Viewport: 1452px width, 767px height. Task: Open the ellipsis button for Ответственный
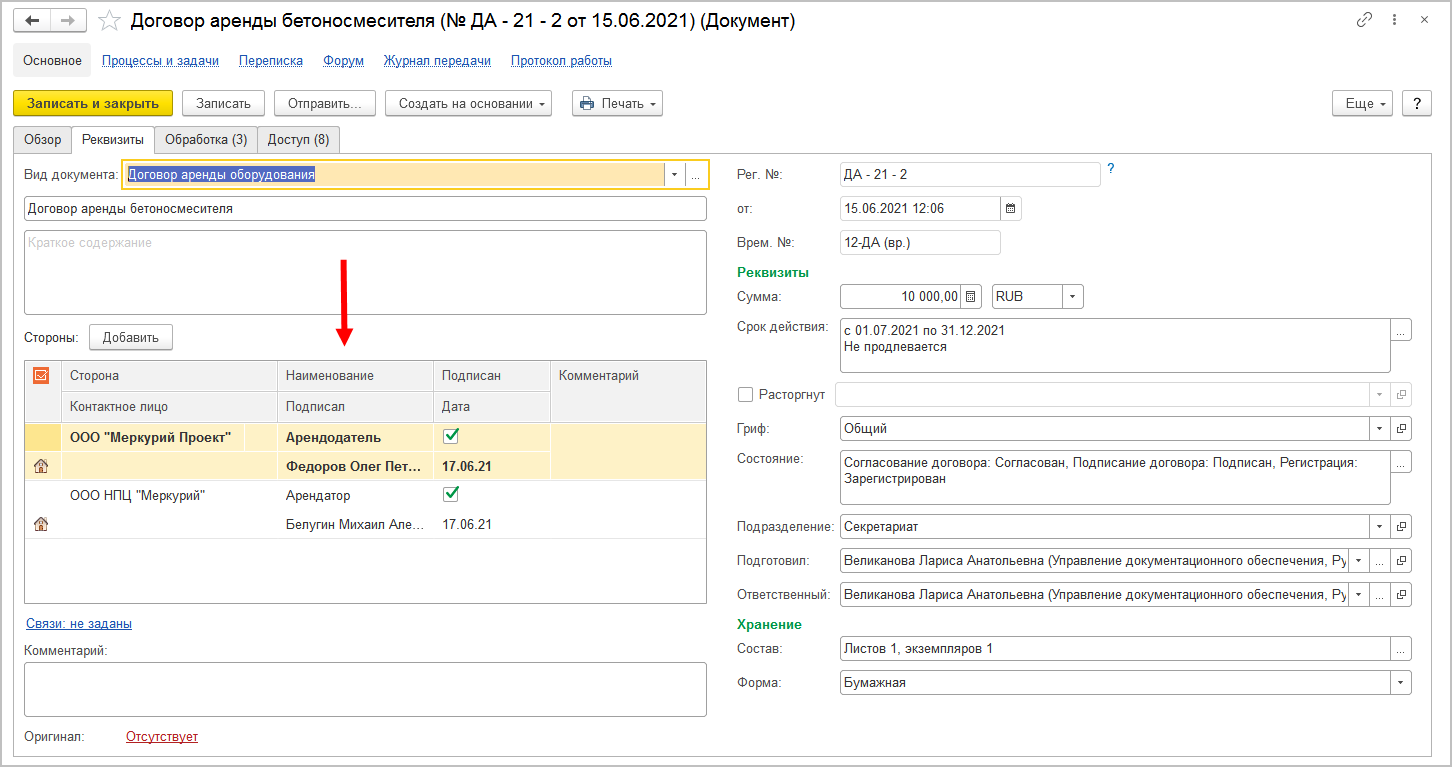[x=1380, y=595]
